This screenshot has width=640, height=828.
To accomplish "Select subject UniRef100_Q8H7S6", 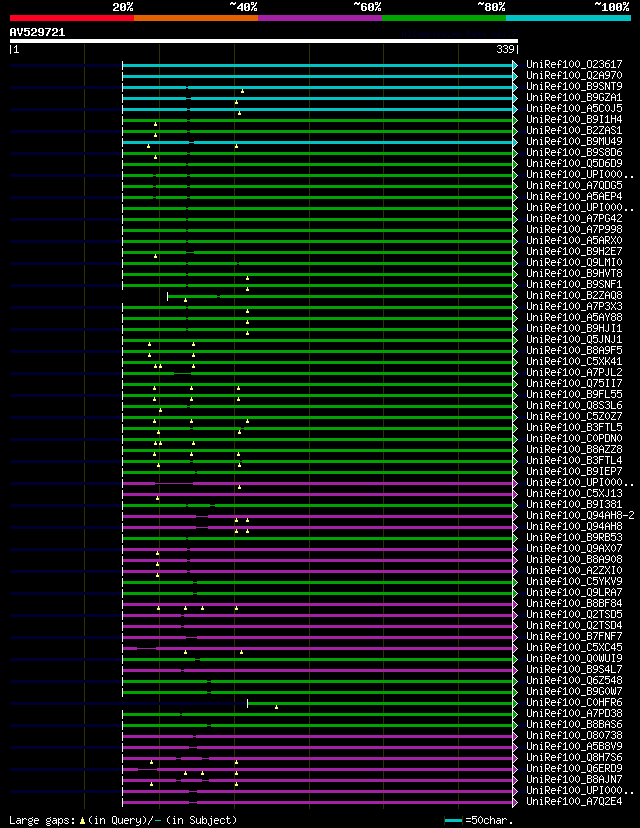I will pos(575,757).
